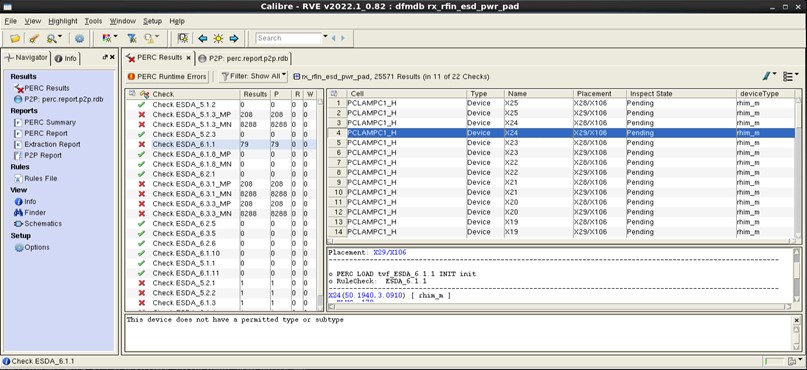Image resolution: width=807 pixels, height=370 pixels.
Task: Close the PERC Results tab
Action: 188,58
